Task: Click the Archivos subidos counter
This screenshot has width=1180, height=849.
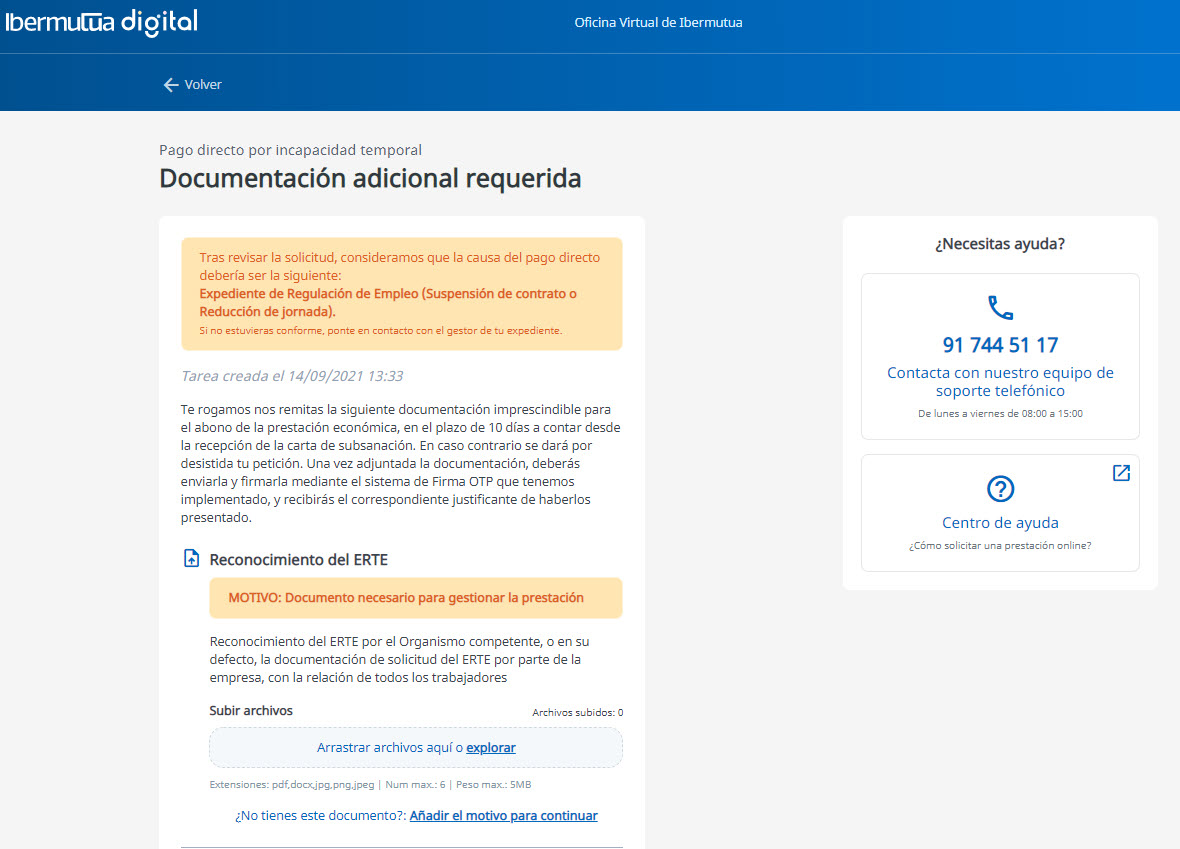Action: [577, 713]
